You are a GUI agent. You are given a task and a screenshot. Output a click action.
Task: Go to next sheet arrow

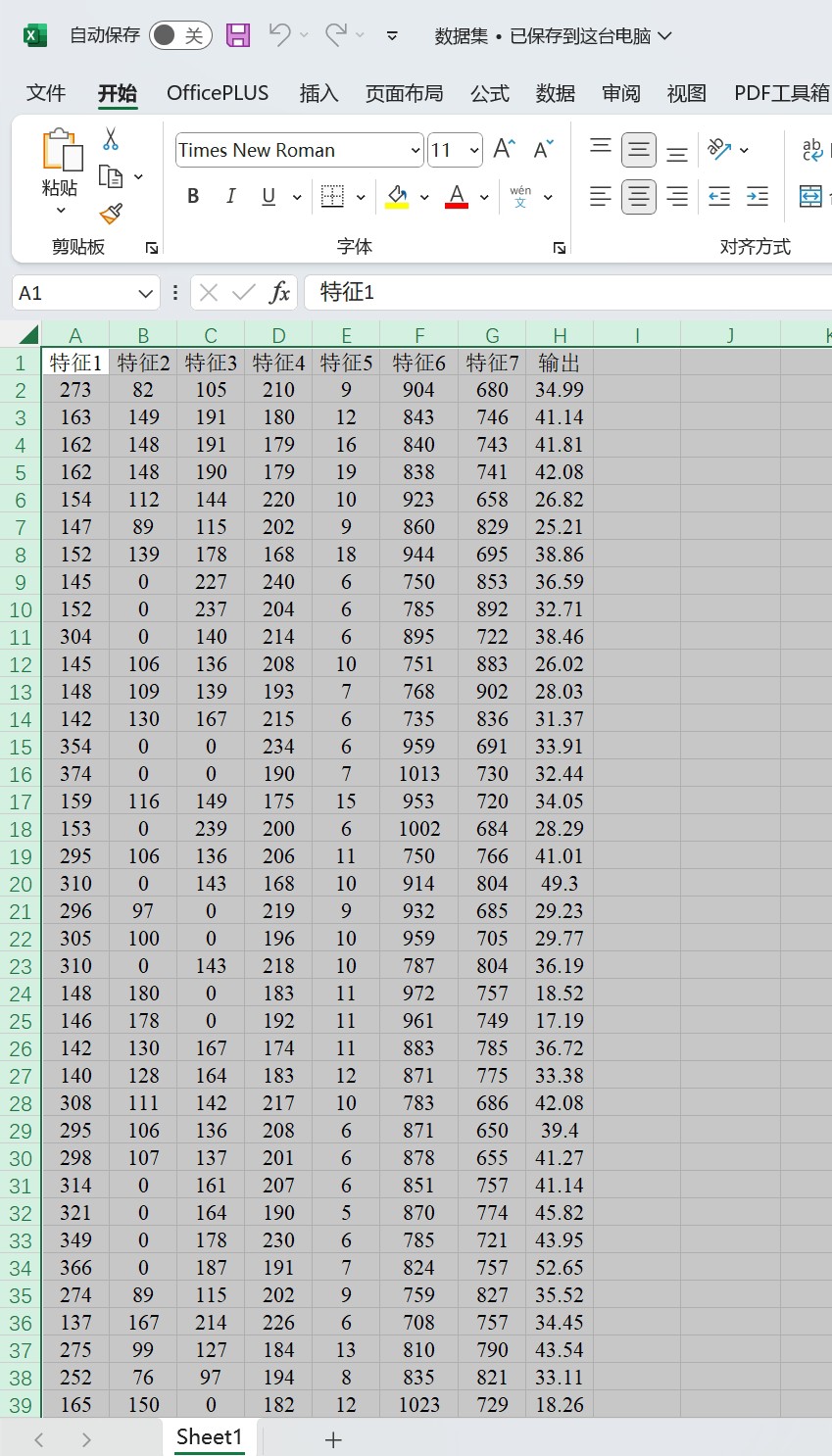[x=86, y=1439]
